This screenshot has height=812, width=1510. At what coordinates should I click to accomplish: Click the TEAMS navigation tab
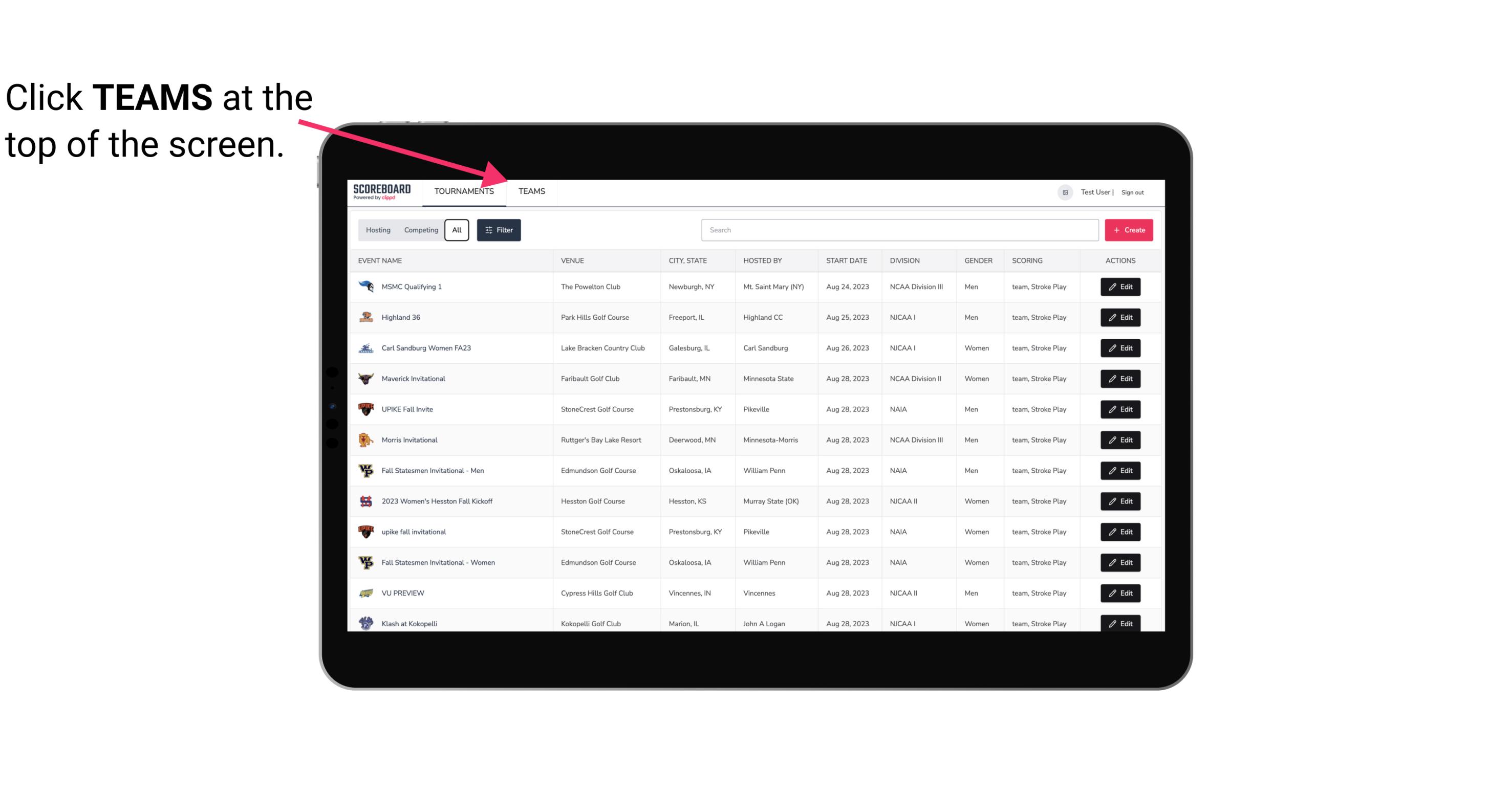click(531, 191)
